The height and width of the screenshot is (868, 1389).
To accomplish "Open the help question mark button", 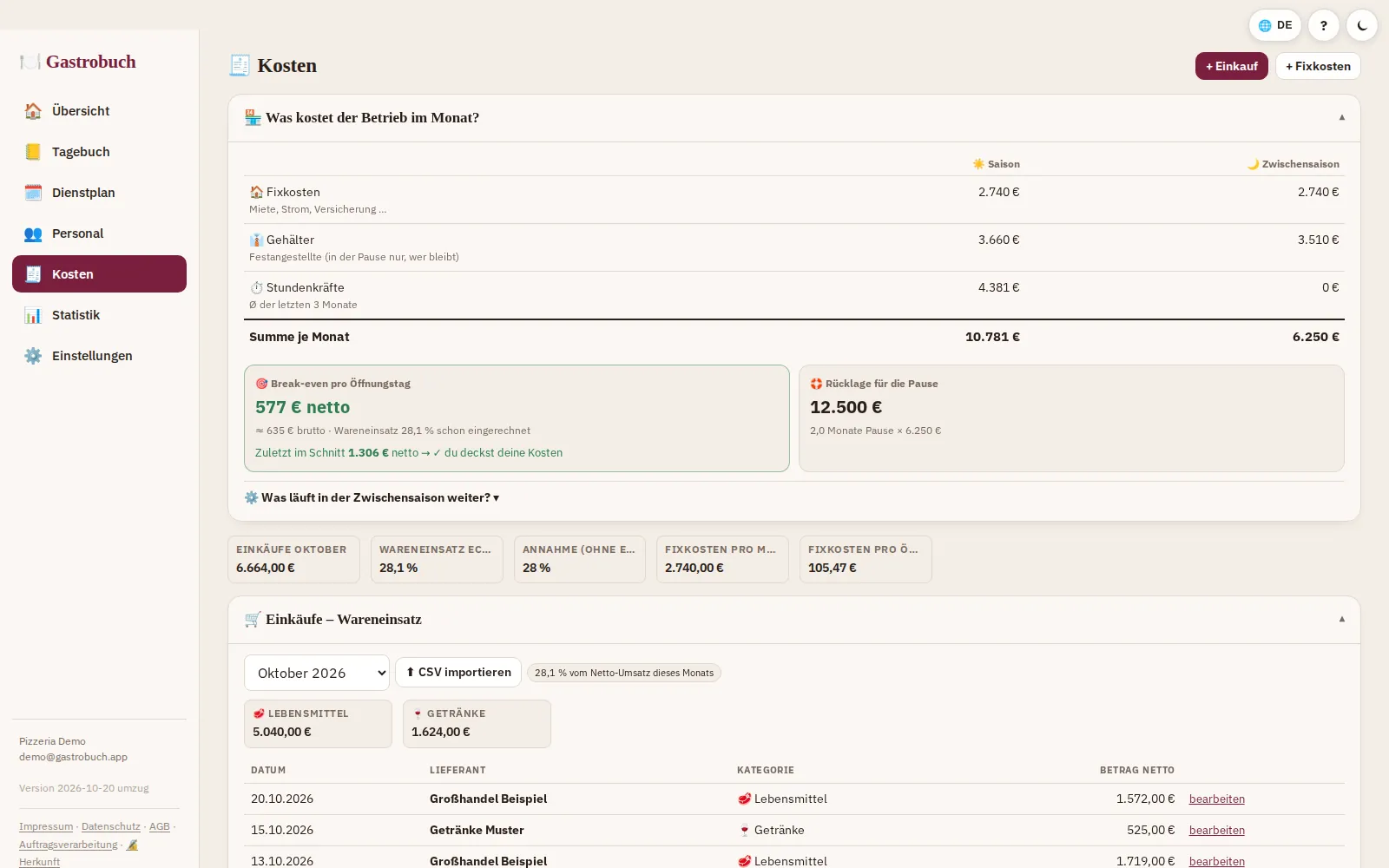I will (x=1324, y=25).
